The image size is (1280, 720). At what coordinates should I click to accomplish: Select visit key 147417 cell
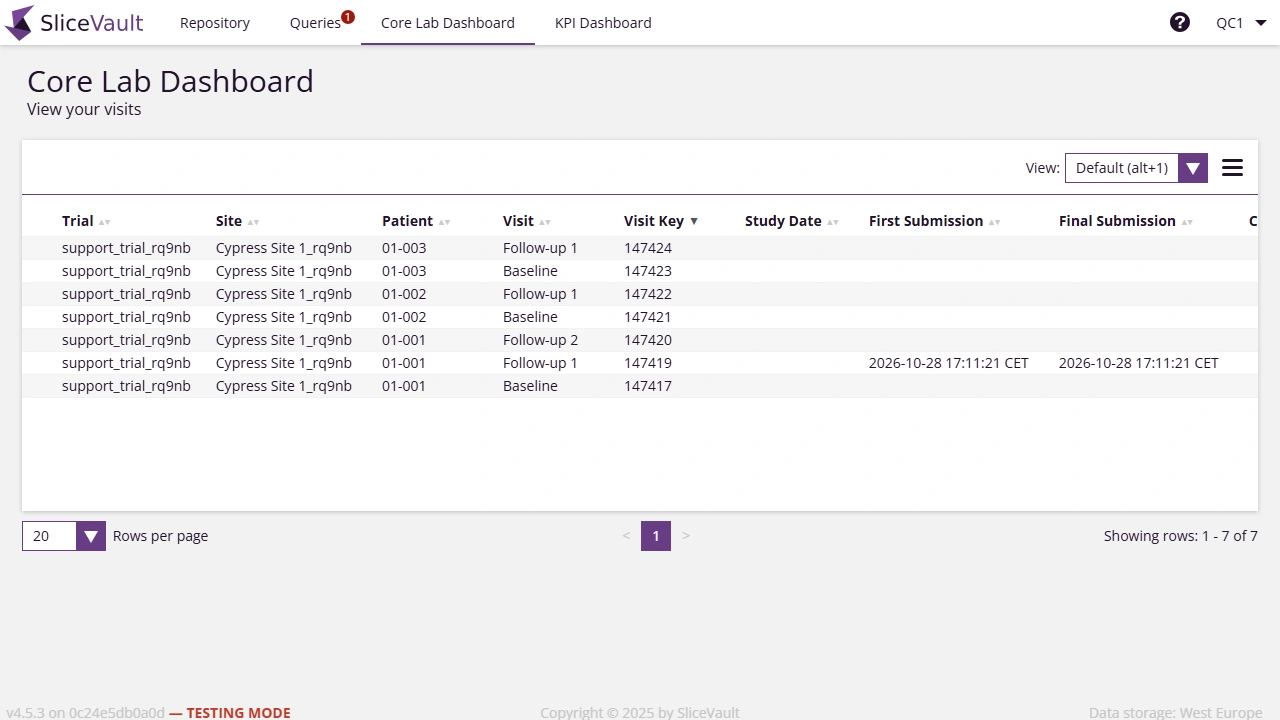[648, 386]
